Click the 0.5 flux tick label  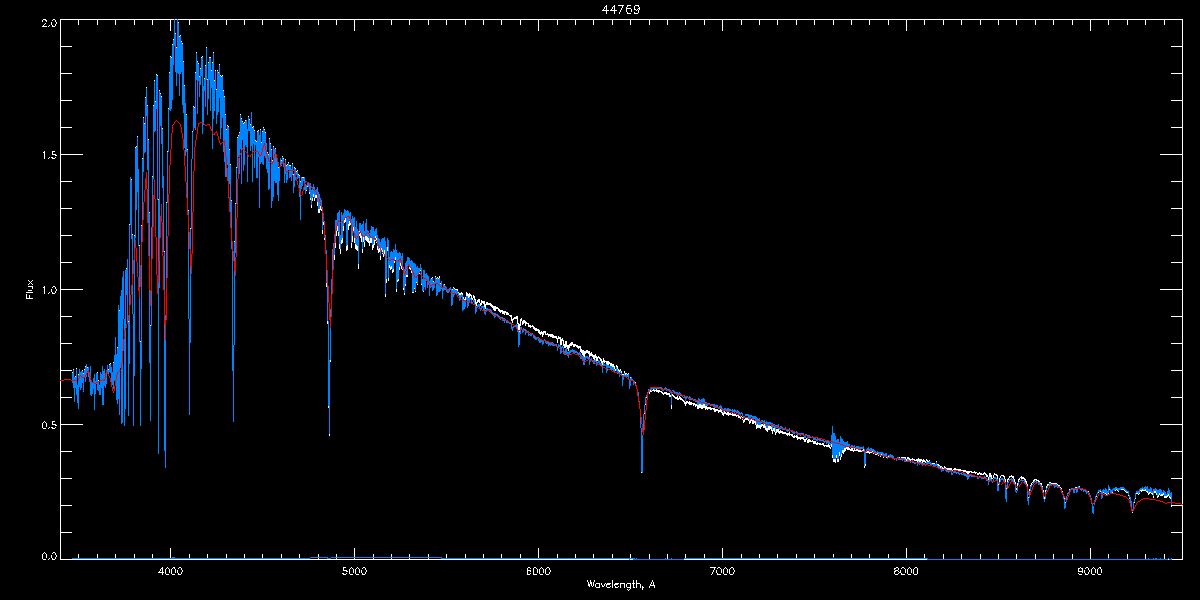pyautogui.click(x=48, y=424)
